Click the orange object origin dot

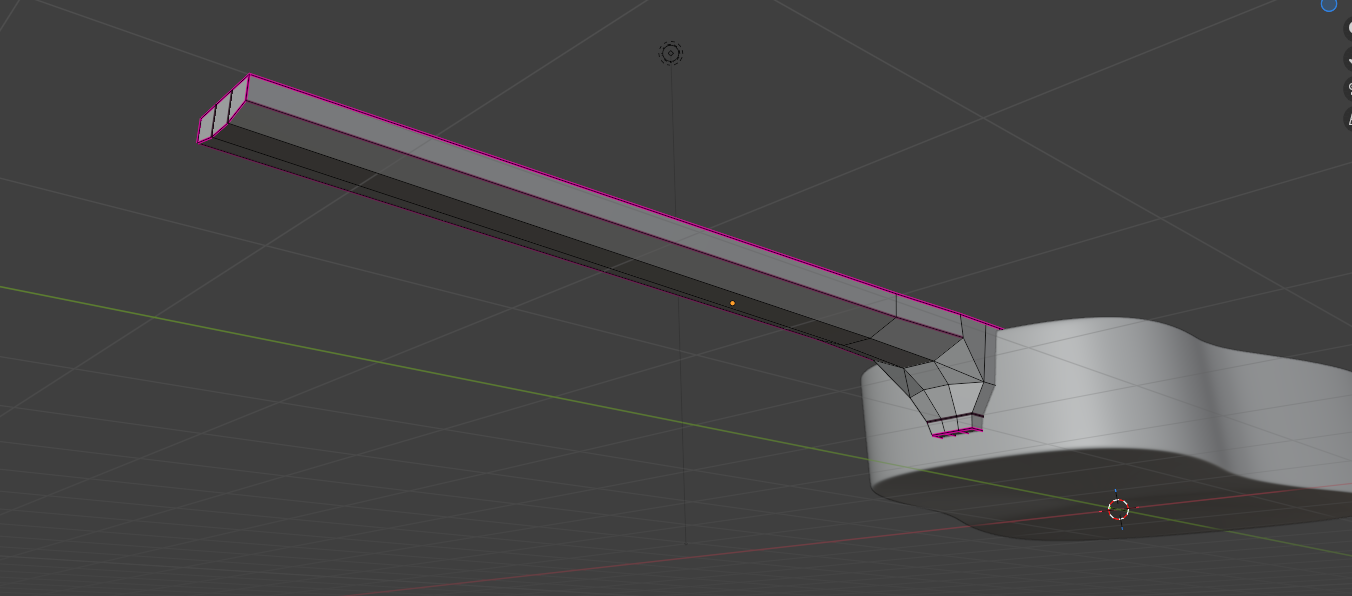(732, 303)
